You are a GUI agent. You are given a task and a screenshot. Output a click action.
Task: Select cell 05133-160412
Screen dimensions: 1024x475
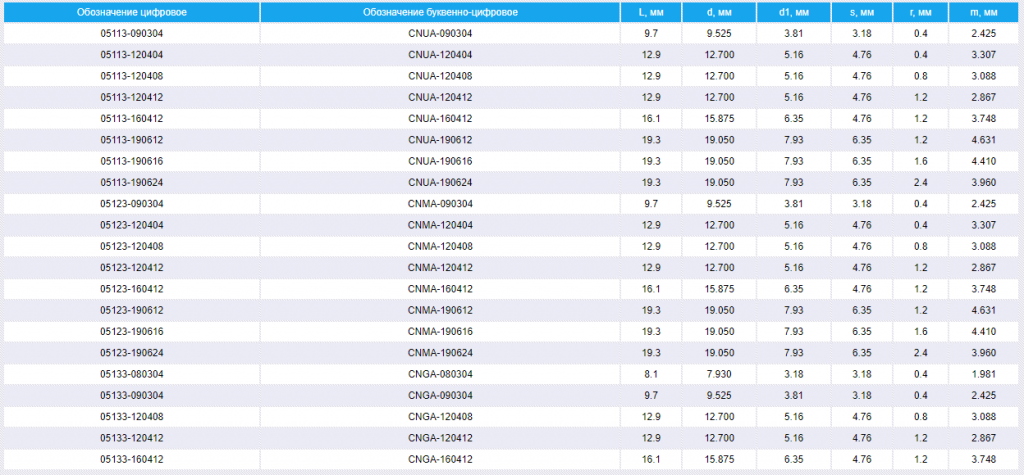[x=132, y=459]
